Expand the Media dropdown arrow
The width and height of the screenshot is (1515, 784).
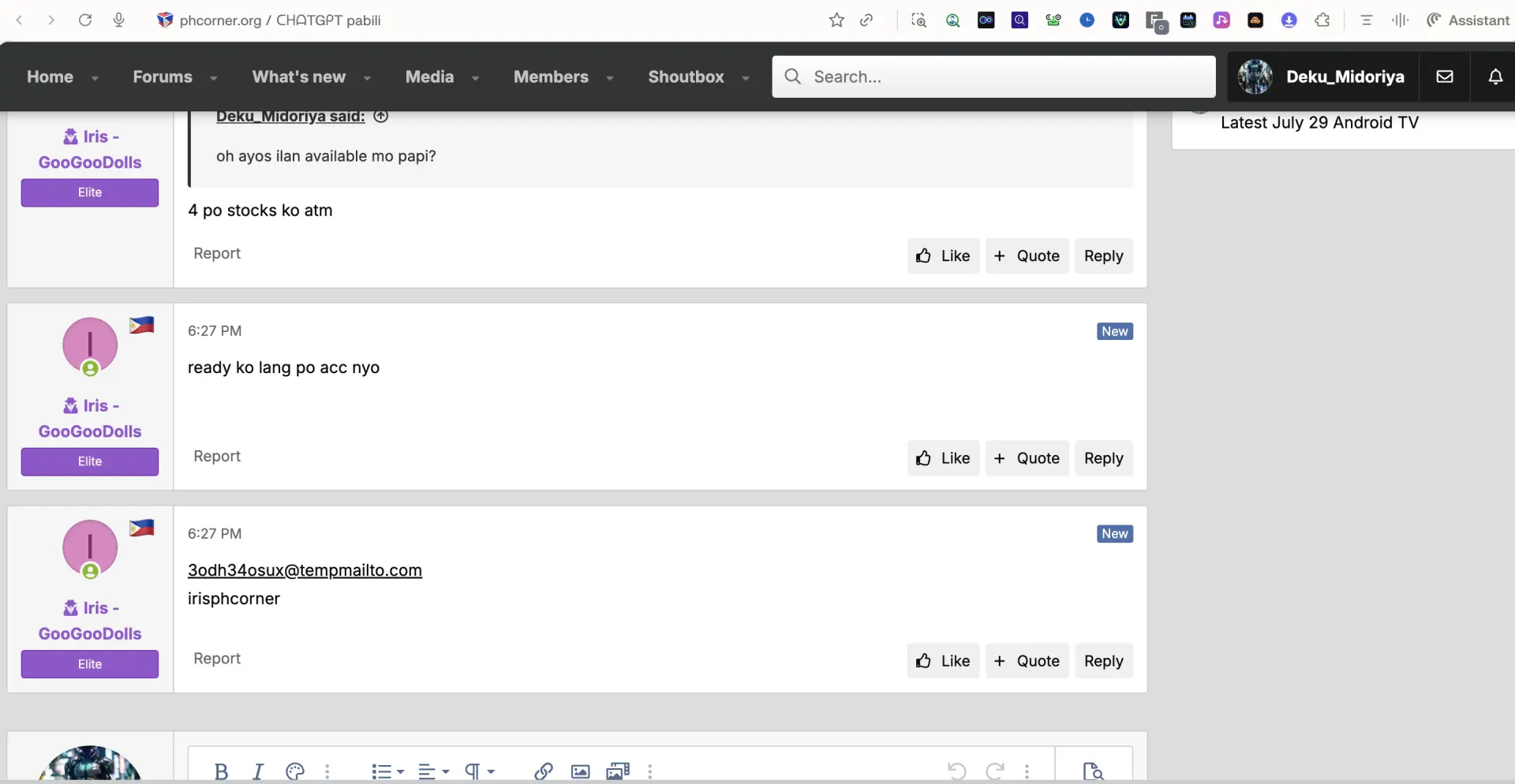(x=475, y=77)
